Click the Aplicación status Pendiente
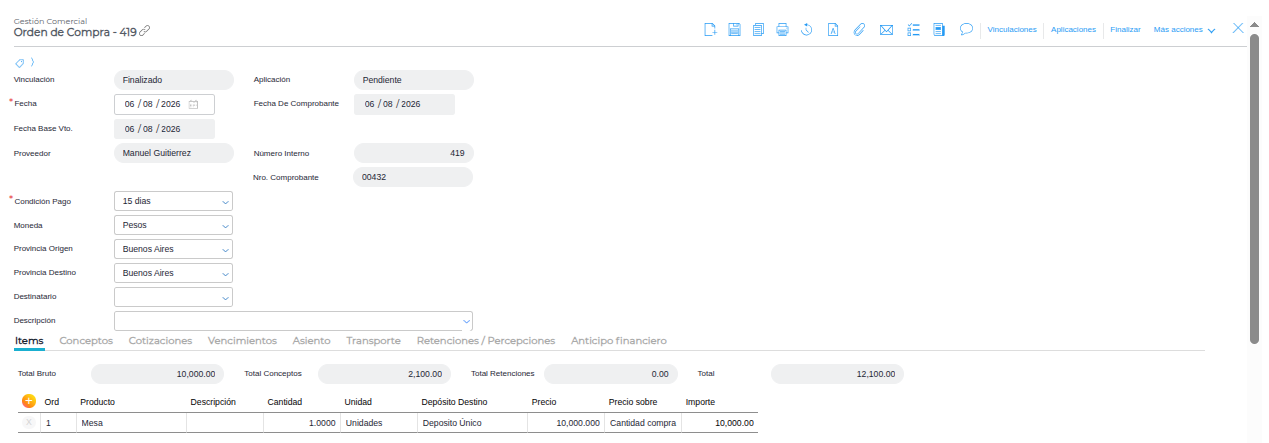 413,80
